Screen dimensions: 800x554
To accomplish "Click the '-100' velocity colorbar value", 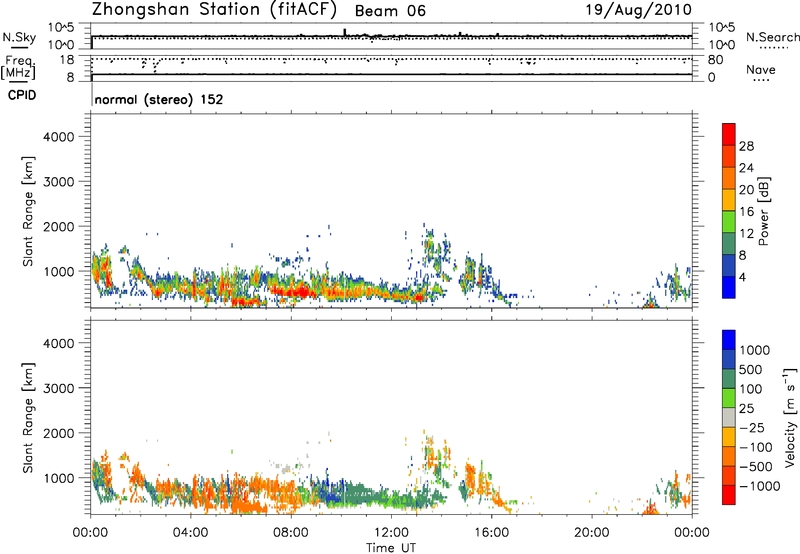I will coord(755,447).
